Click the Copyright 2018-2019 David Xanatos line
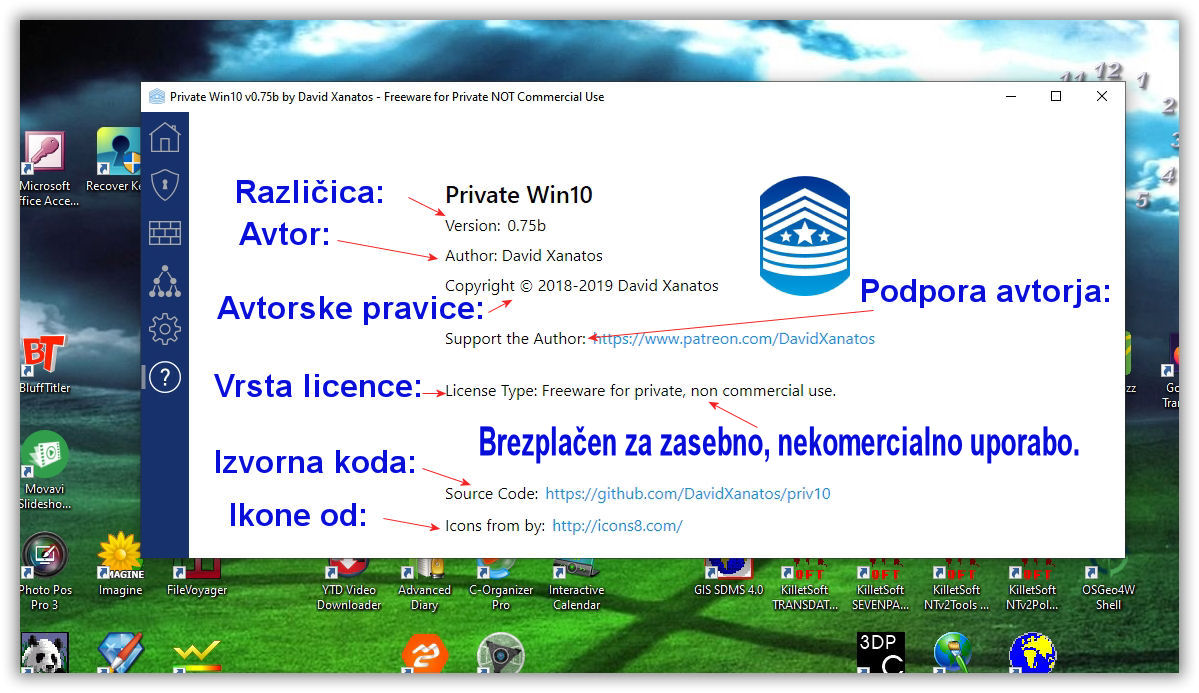 [x=582, y=286]
